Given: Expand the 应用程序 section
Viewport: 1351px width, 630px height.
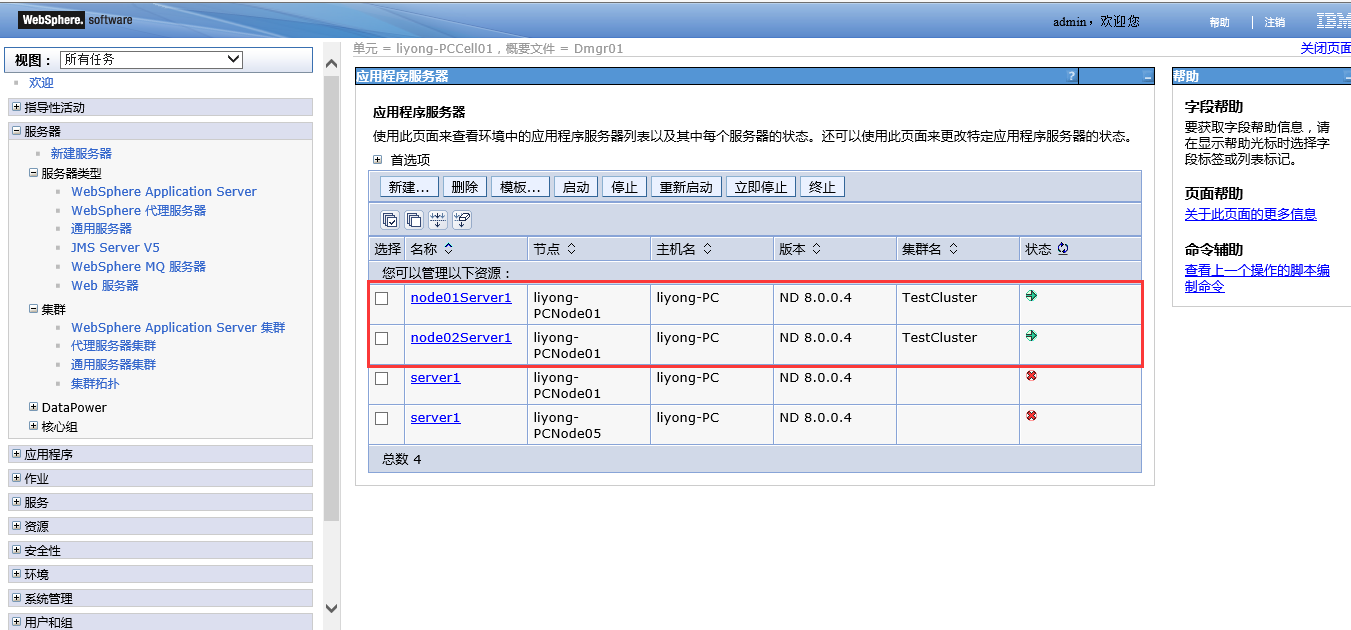Looking at the screenshot, I should point(16,454).
